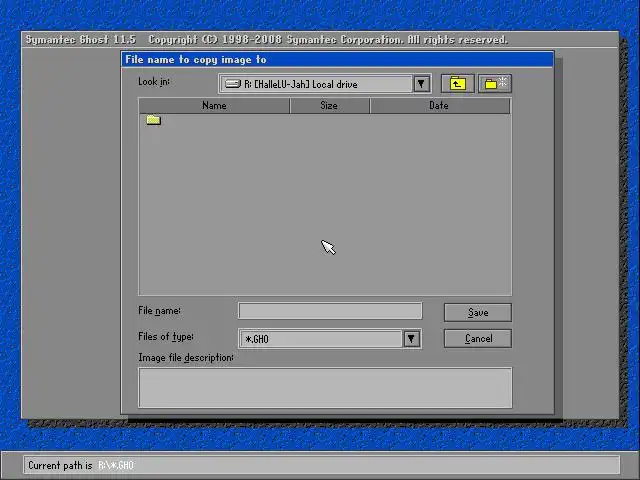640x480 pixels.
Task: Open the Files of type dropdown arrow
Action: coord(411,339)
